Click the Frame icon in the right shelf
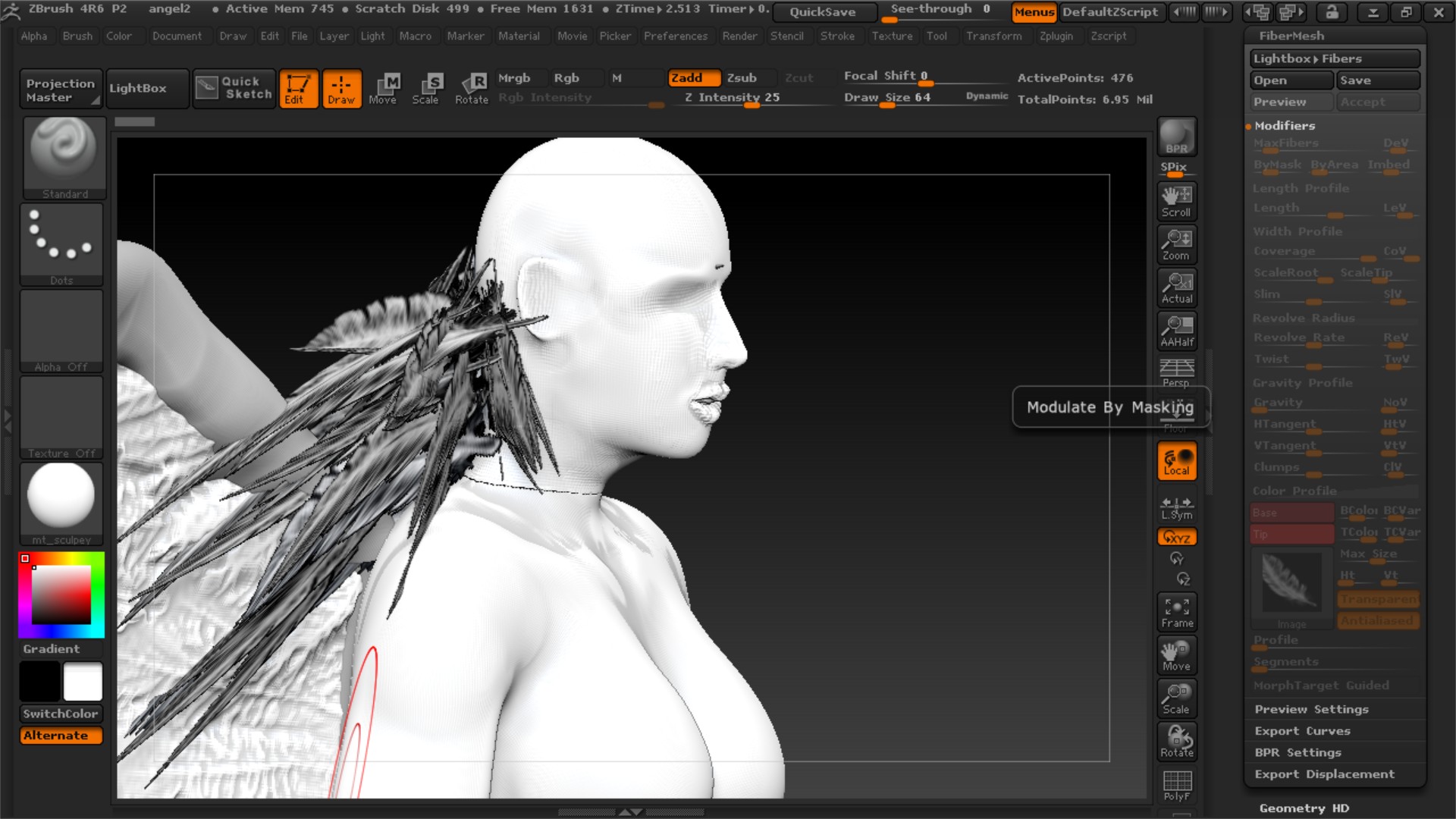 click(x=1176, y=611)
